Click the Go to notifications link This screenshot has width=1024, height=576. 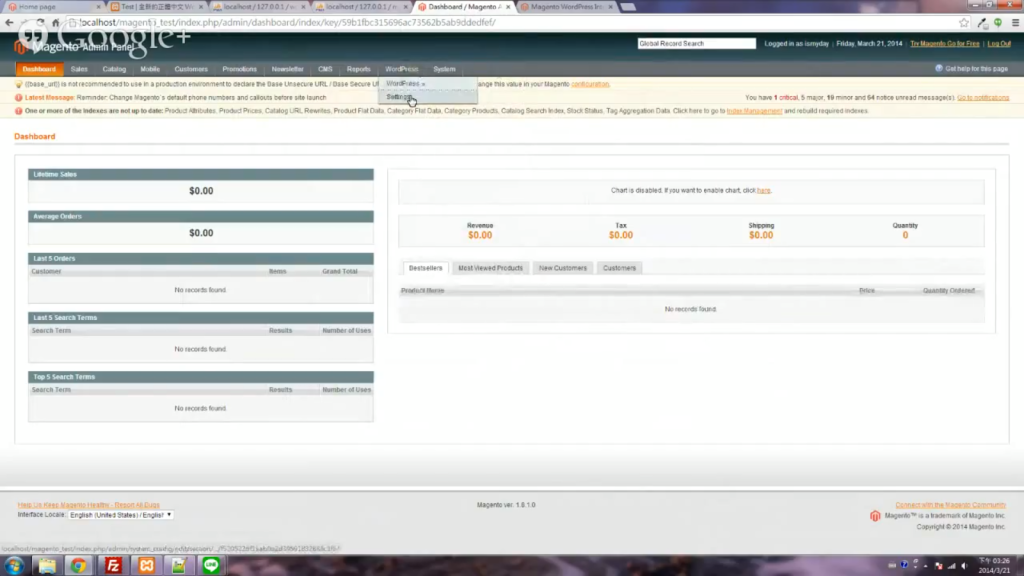point(983,97)
